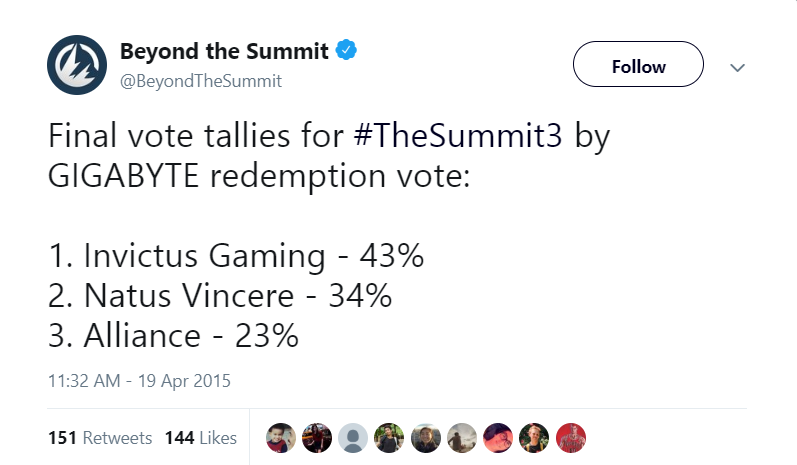Open second liker avatar with red top
797x465 pixels.
317,438
